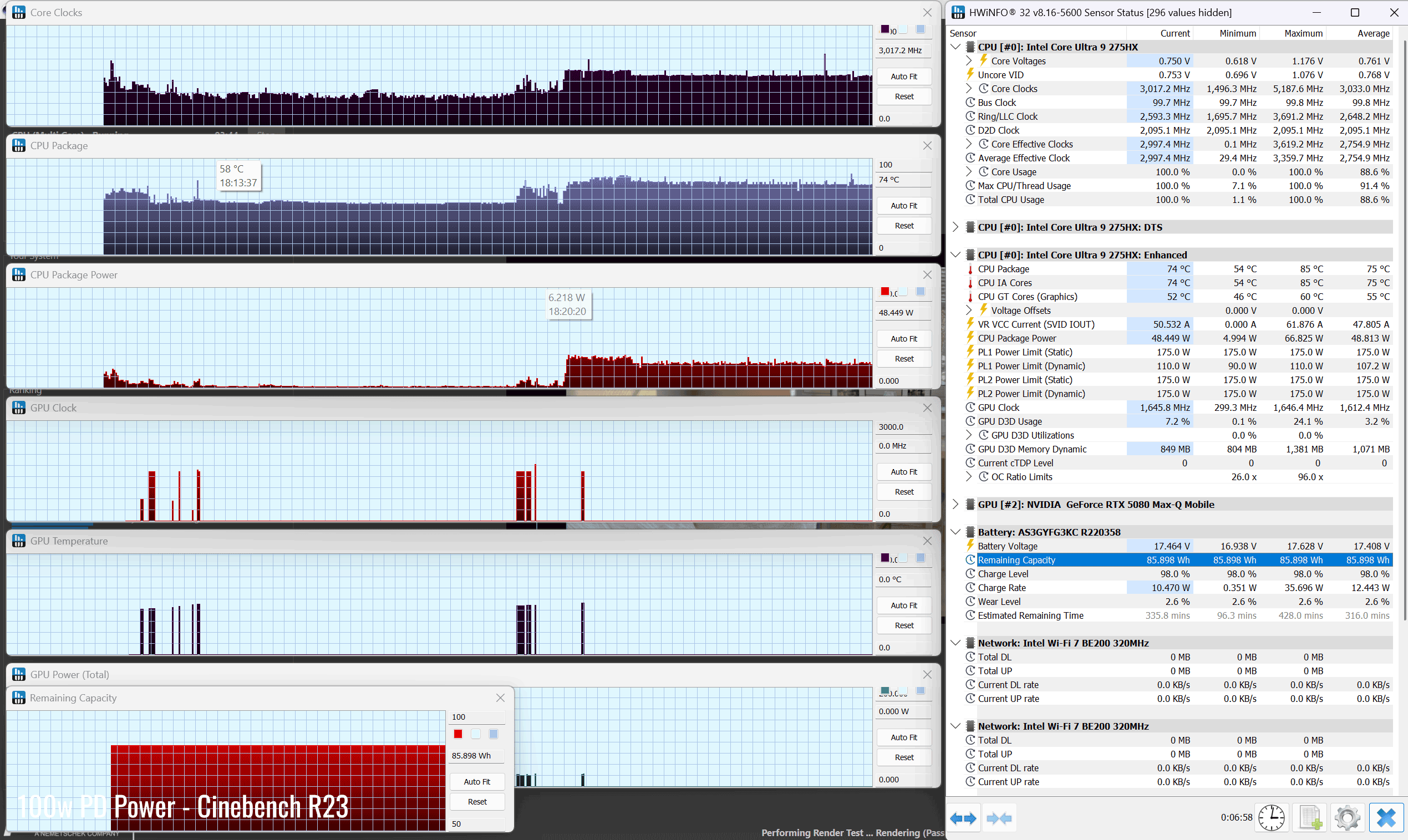Click the expand-layout double arrows icon in HWiNFO

tap(963, 818)
